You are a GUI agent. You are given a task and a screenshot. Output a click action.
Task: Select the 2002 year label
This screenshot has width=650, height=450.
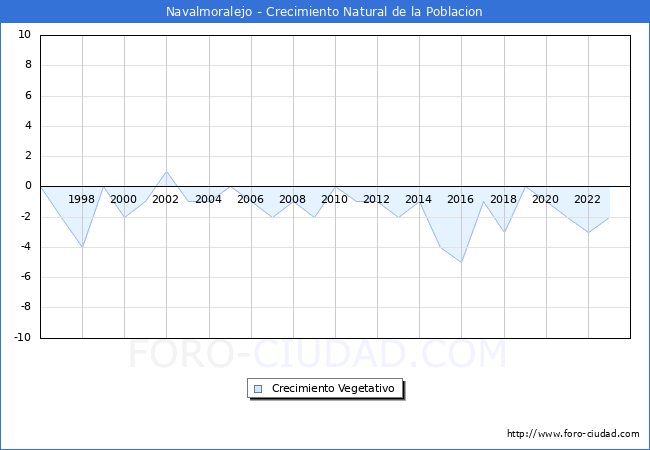166,199
